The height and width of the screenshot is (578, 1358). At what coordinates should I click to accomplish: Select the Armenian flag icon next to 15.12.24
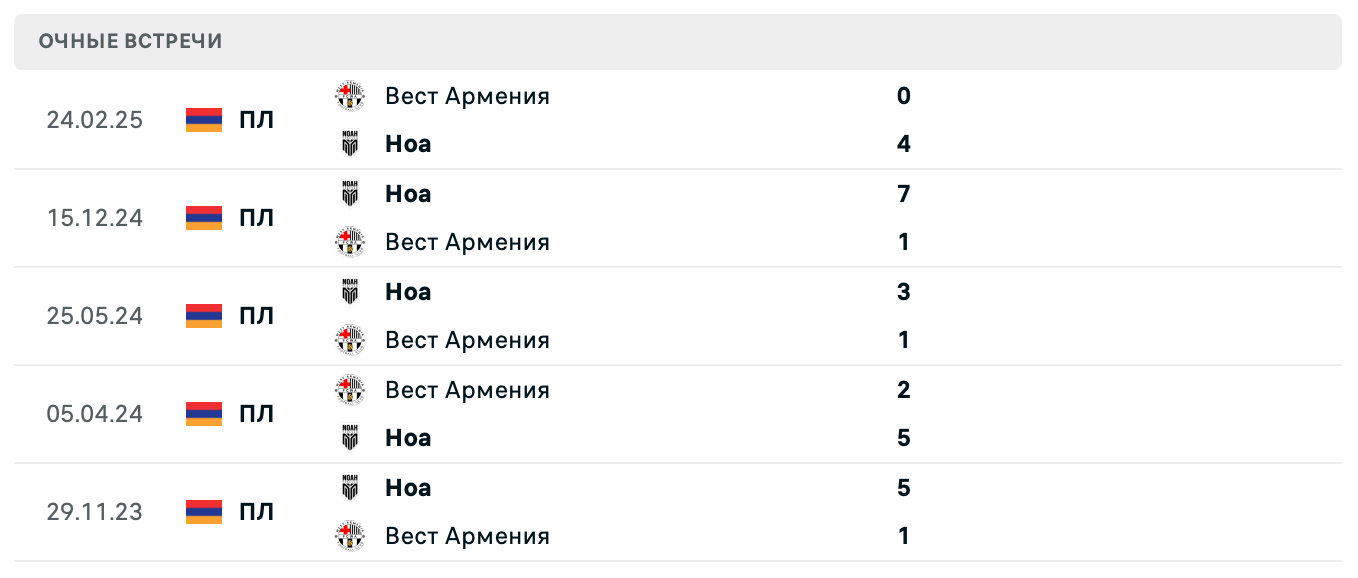[x=203, y=218]
